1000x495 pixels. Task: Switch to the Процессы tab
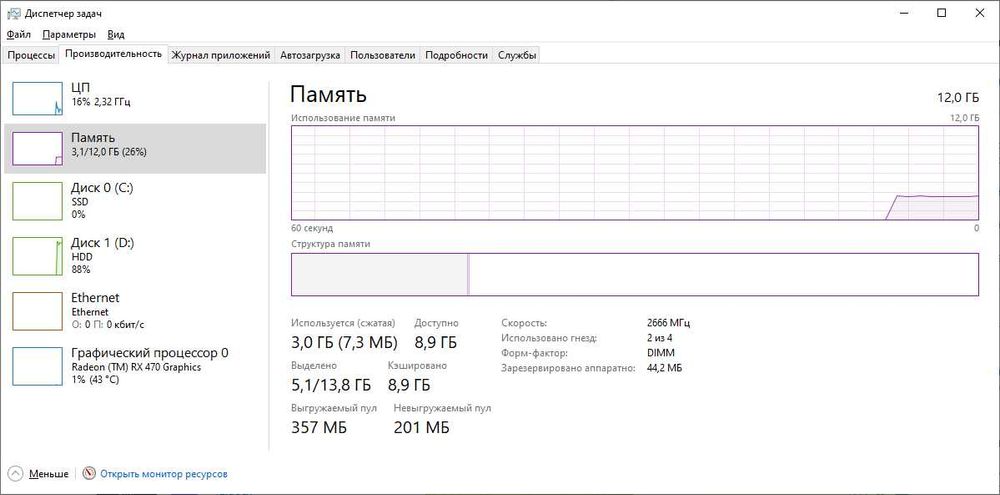click(31, 55)
